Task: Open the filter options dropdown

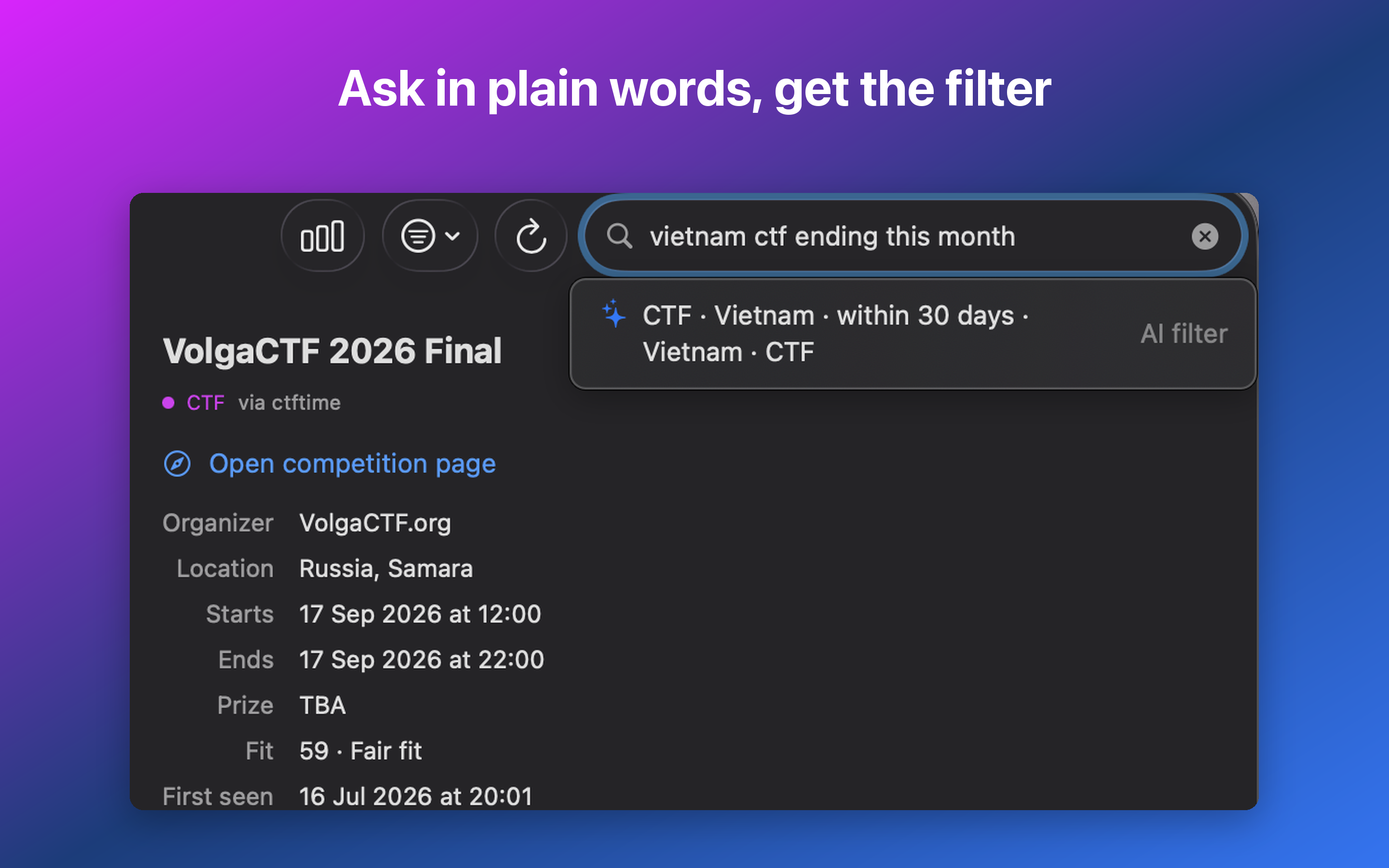Action: (x=430, y=236)
